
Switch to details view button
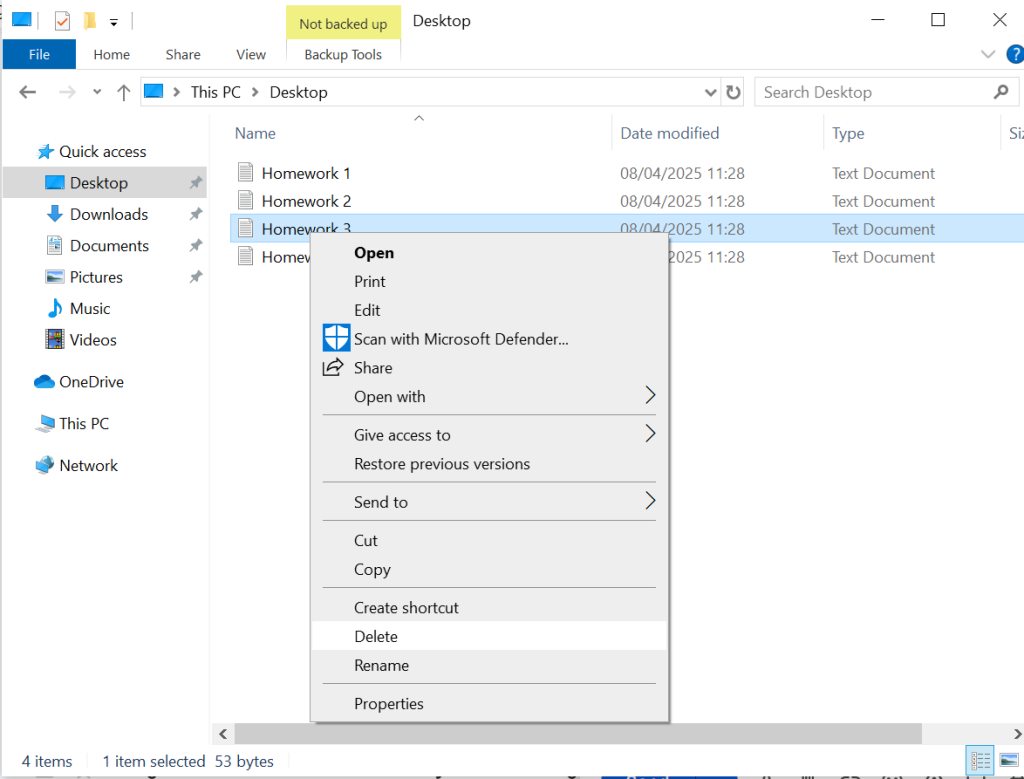(980, 761)
